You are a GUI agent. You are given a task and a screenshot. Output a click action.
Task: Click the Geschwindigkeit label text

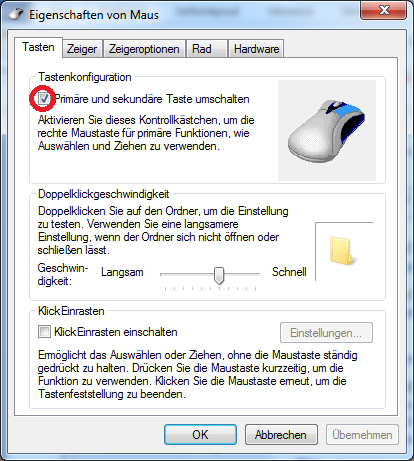pos(63,274)
